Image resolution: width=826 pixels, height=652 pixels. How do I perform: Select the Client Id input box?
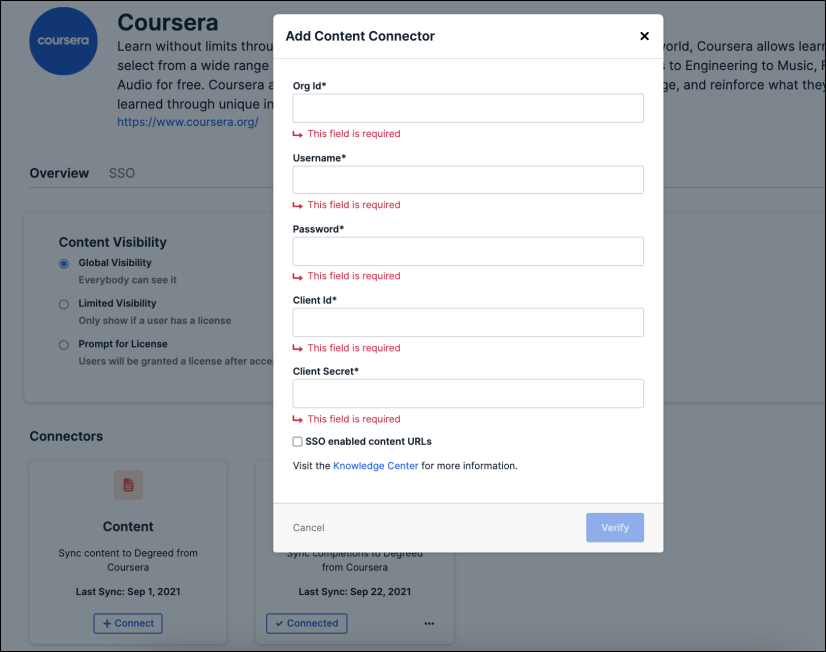(468, 322)
